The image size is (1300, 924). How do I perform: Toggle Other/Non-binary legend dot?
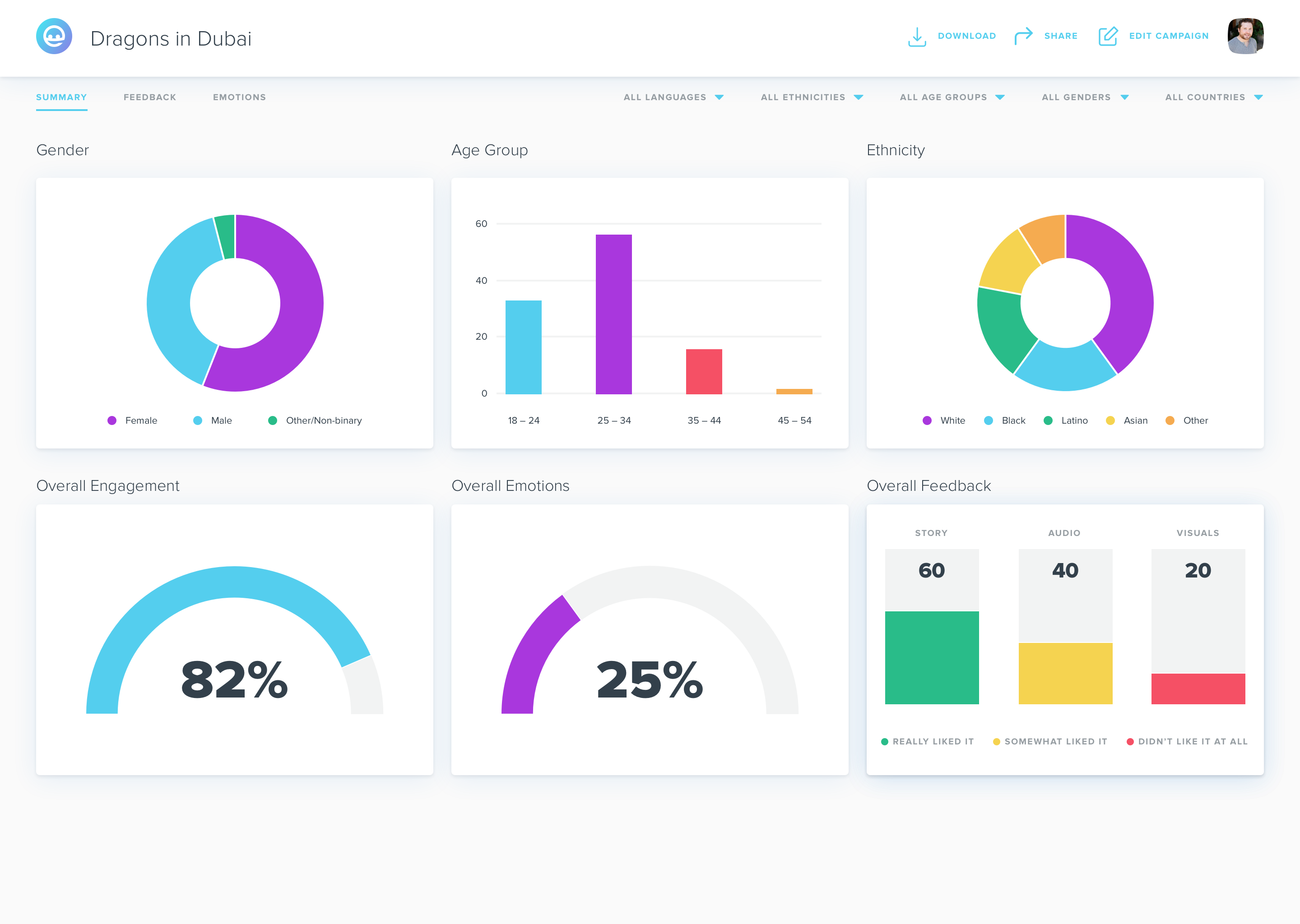273,420
